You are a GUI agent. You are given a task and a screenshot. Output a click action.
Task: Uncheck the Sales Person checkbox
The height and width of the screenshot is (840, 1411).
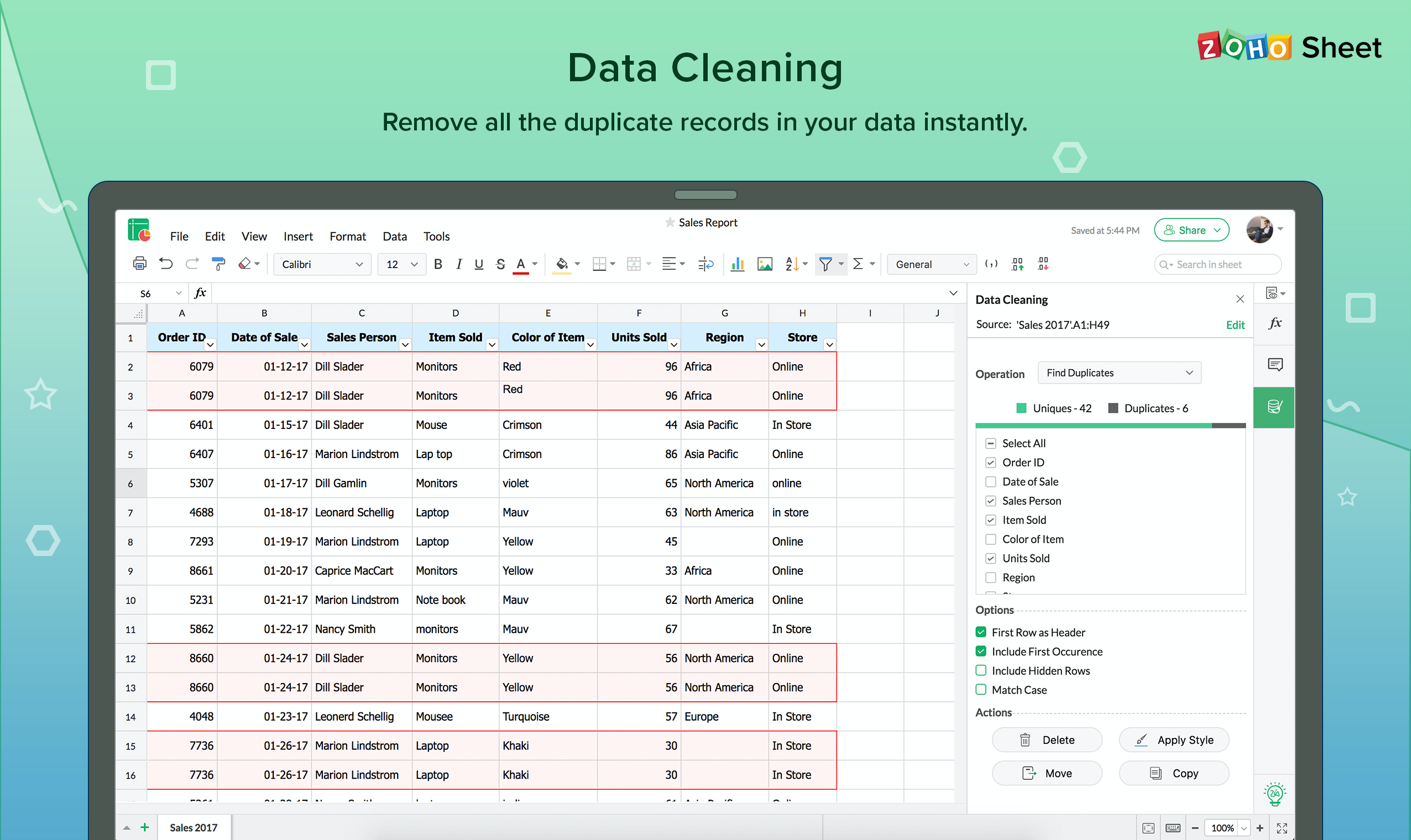[x=991, y=501]
